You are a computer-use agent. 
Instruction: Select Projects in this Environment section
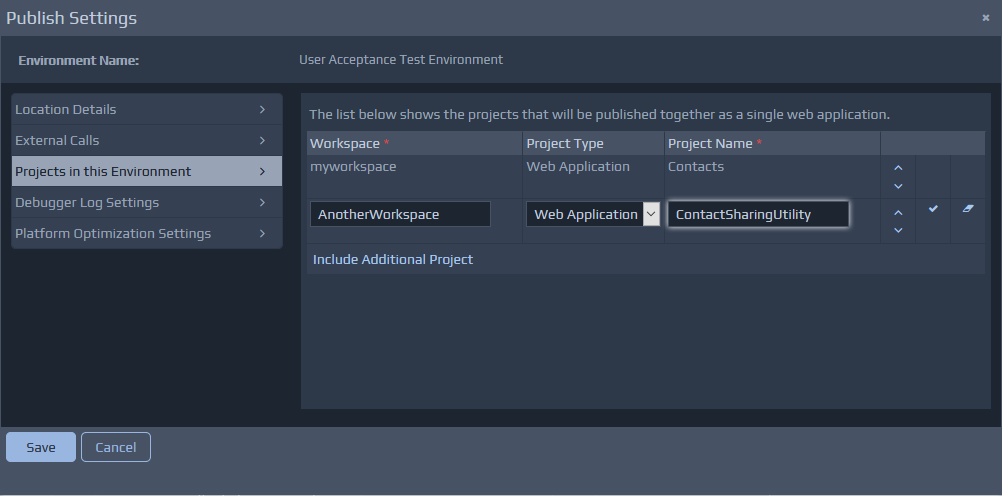click(103, 171)
